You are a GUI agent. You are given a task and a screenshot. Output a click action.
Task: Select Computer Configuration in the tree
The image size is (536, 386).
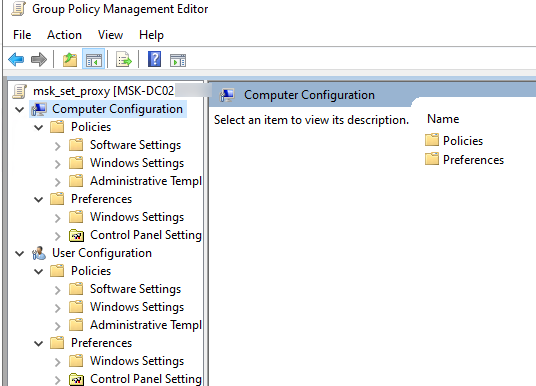[x=117, y=109]
